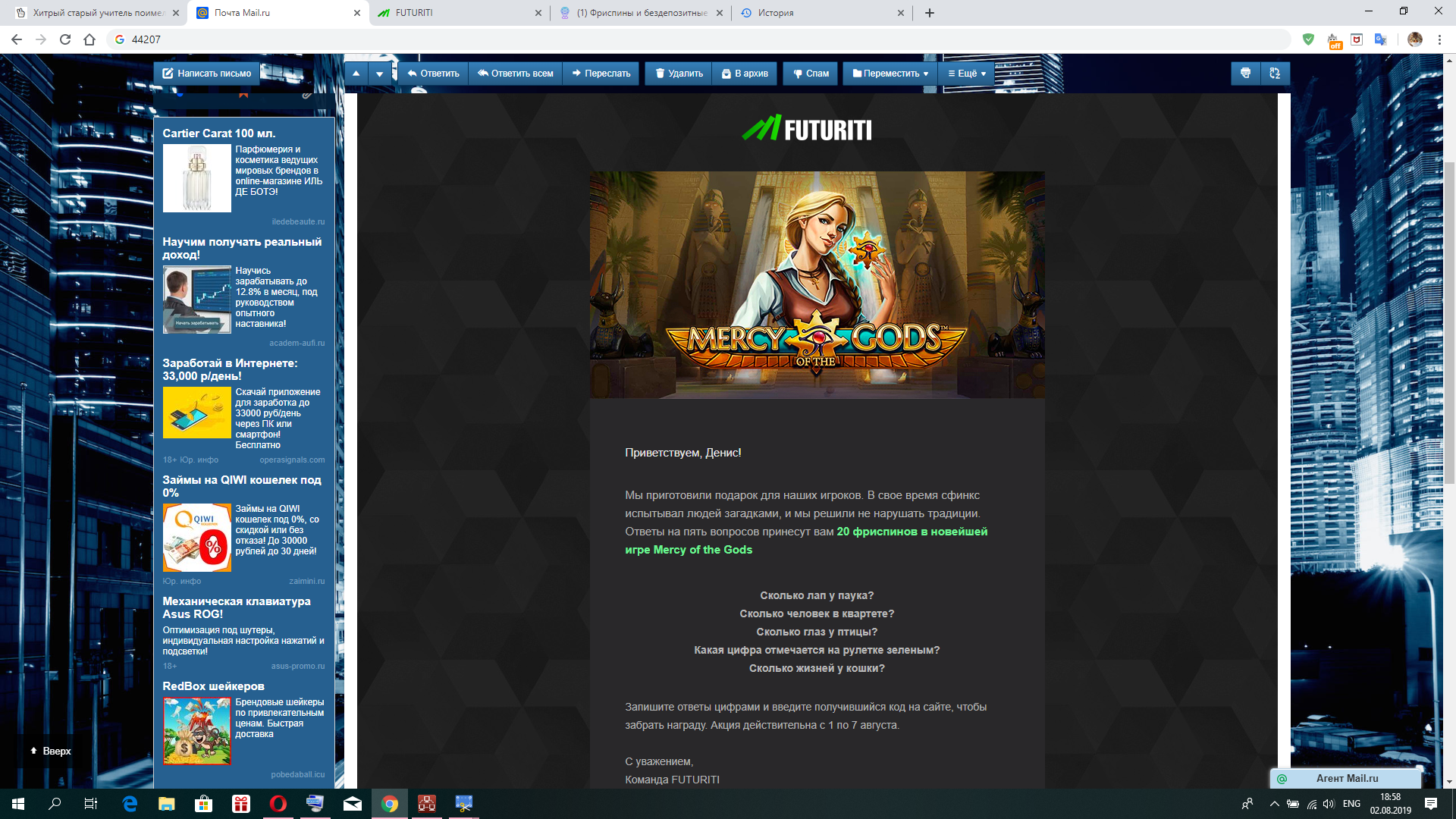Open the volume control in system tray
Viewport: 1456px width, 819px height.
[x=1329, y=804]
